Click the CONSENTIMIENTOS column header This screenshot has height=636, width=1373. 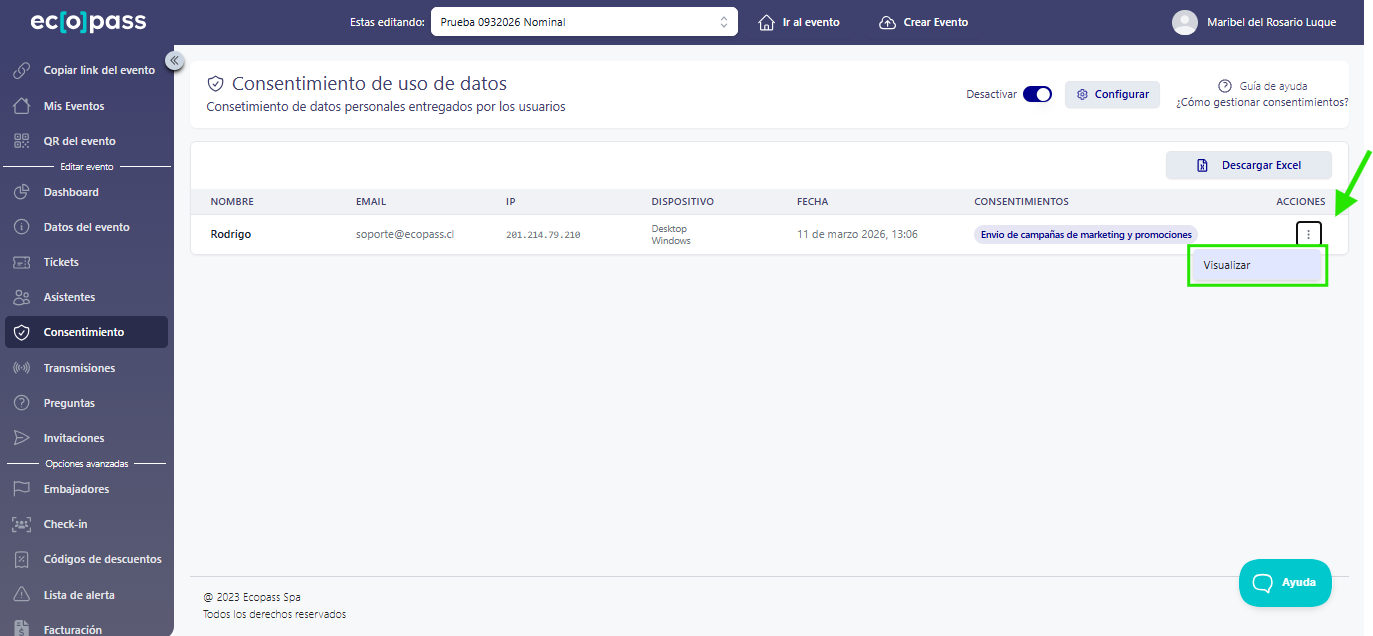pos(1021,201)
